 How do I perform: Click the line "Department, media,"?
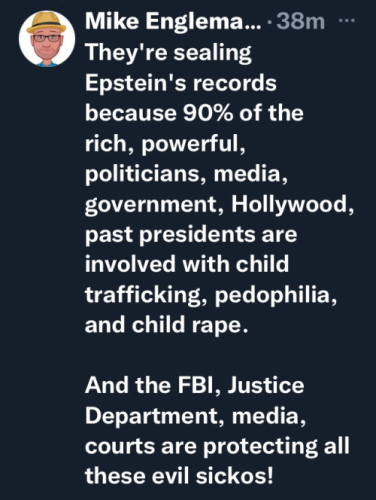point(195,416)
